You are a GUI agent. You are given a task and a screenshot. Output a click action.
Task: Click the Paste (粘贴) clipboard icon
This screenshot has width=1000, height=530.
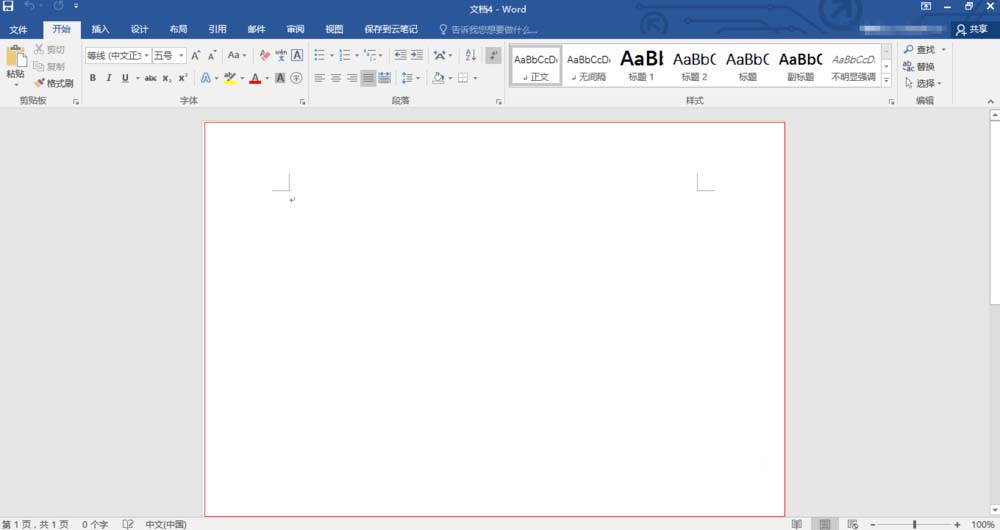coord(15,62)
